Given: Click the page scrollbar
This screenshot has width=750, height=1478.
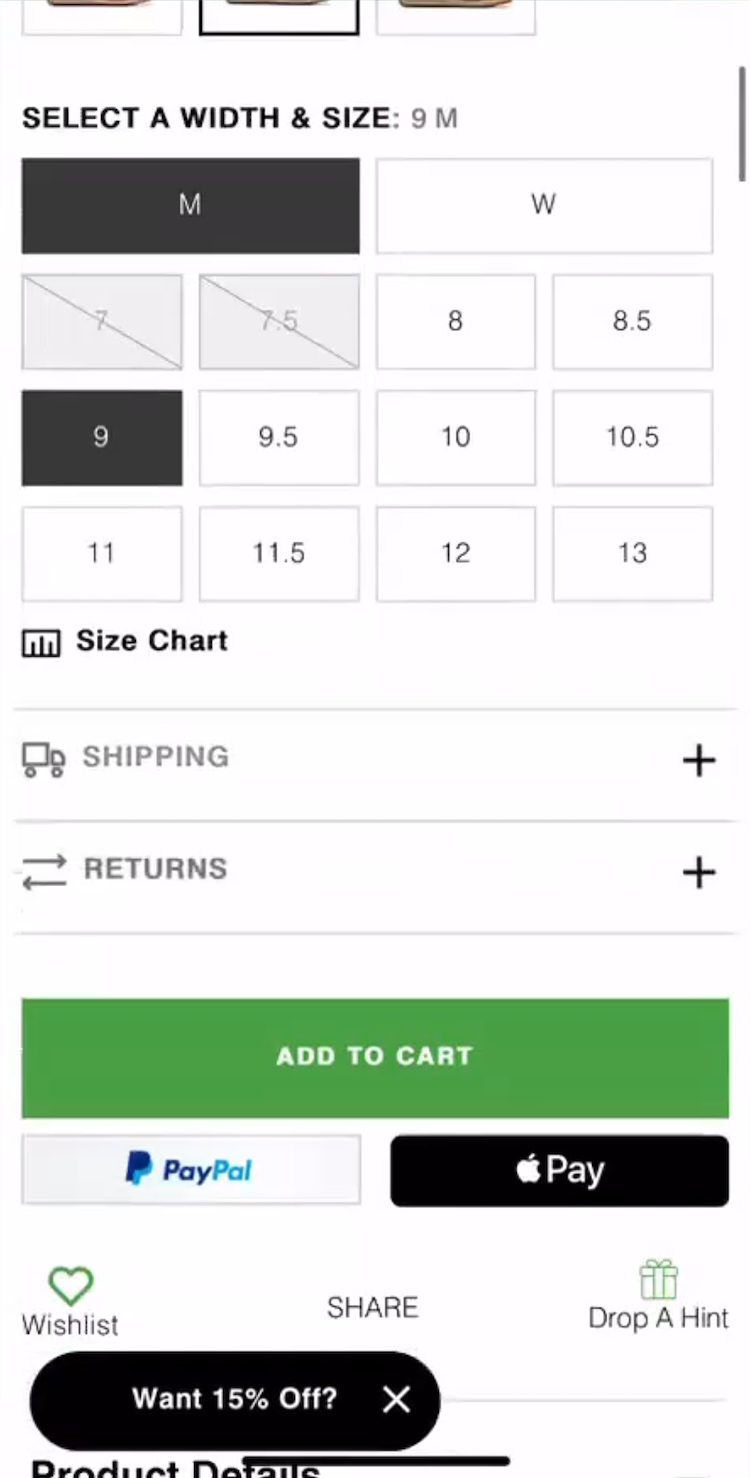Looking at the screenshot, I should (742, 125).
